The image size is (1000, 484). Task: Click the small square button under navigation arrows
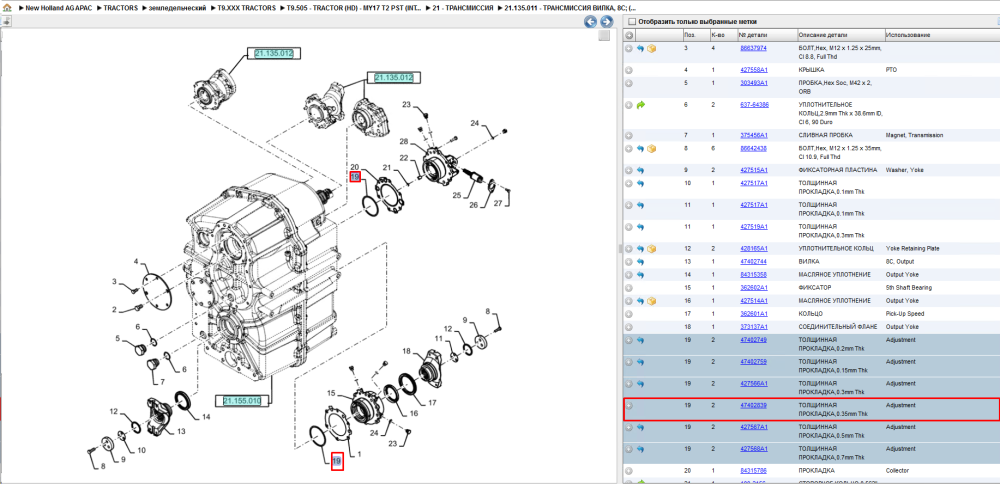point(604,36)
